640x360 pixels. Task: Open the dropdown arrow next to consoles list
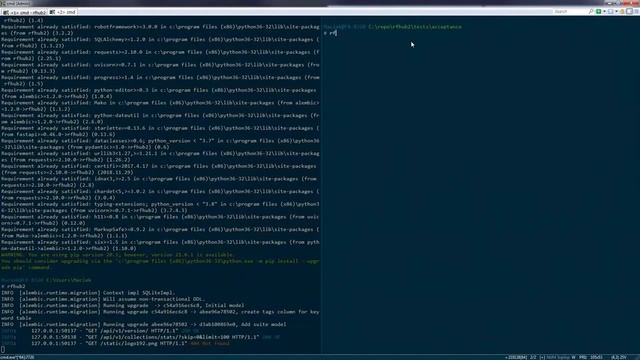(x=616, y=11)
